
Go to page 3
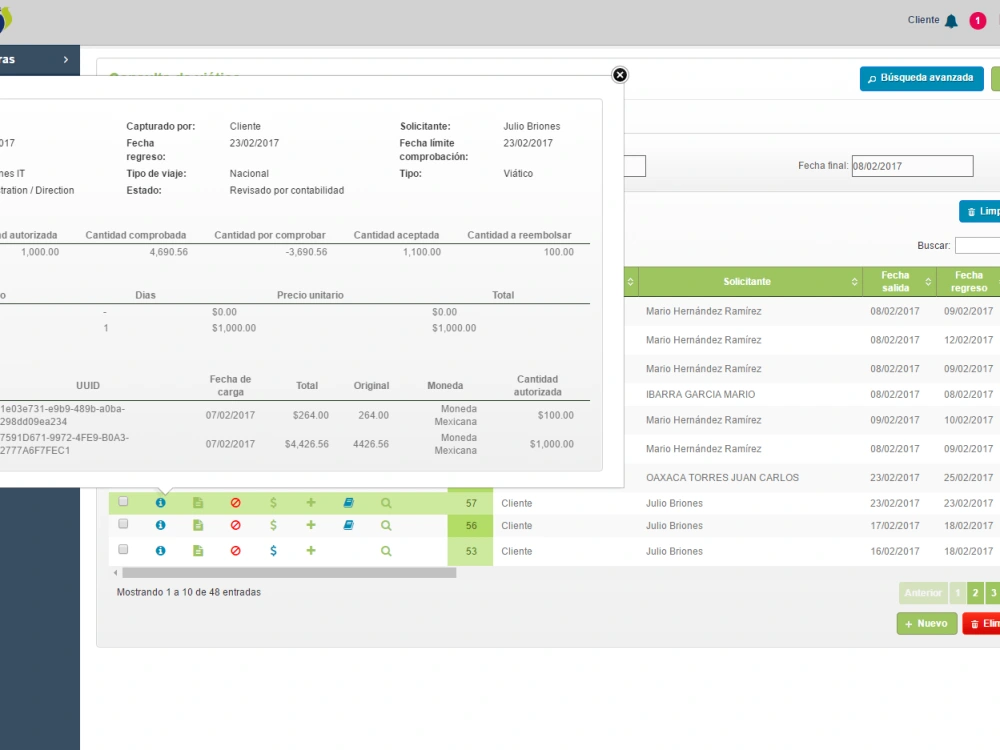point(992,592)
